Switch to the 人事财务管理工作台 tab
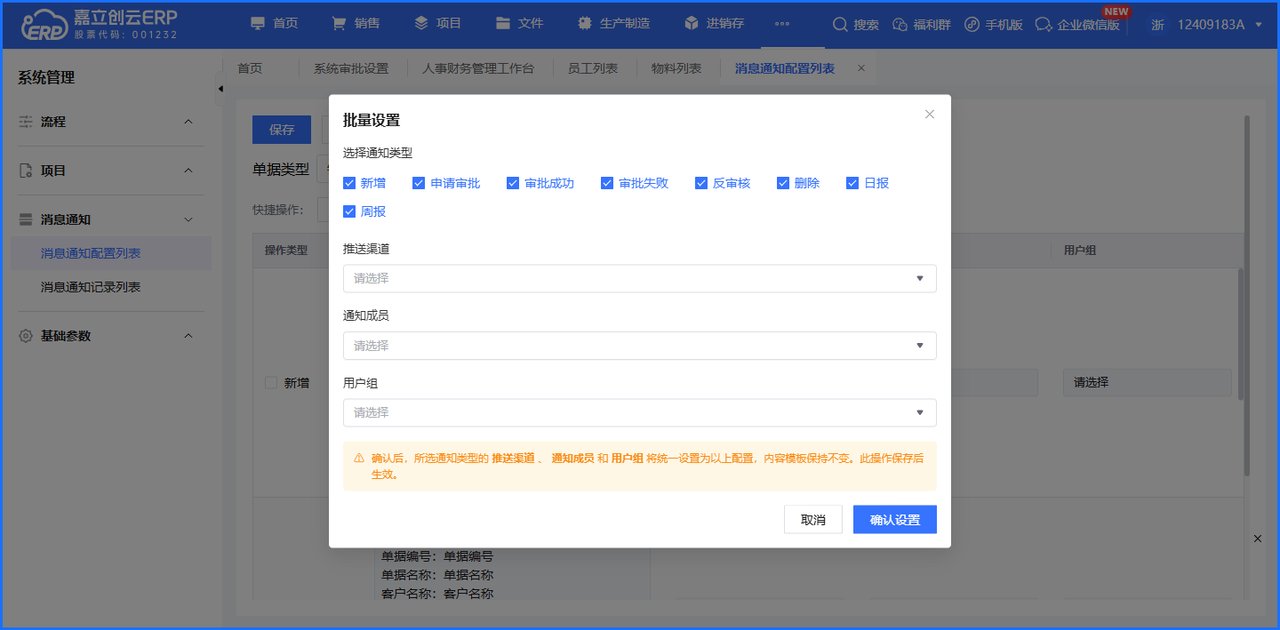This screenshot has height=630, width=1280. click(x=478, y=68)
